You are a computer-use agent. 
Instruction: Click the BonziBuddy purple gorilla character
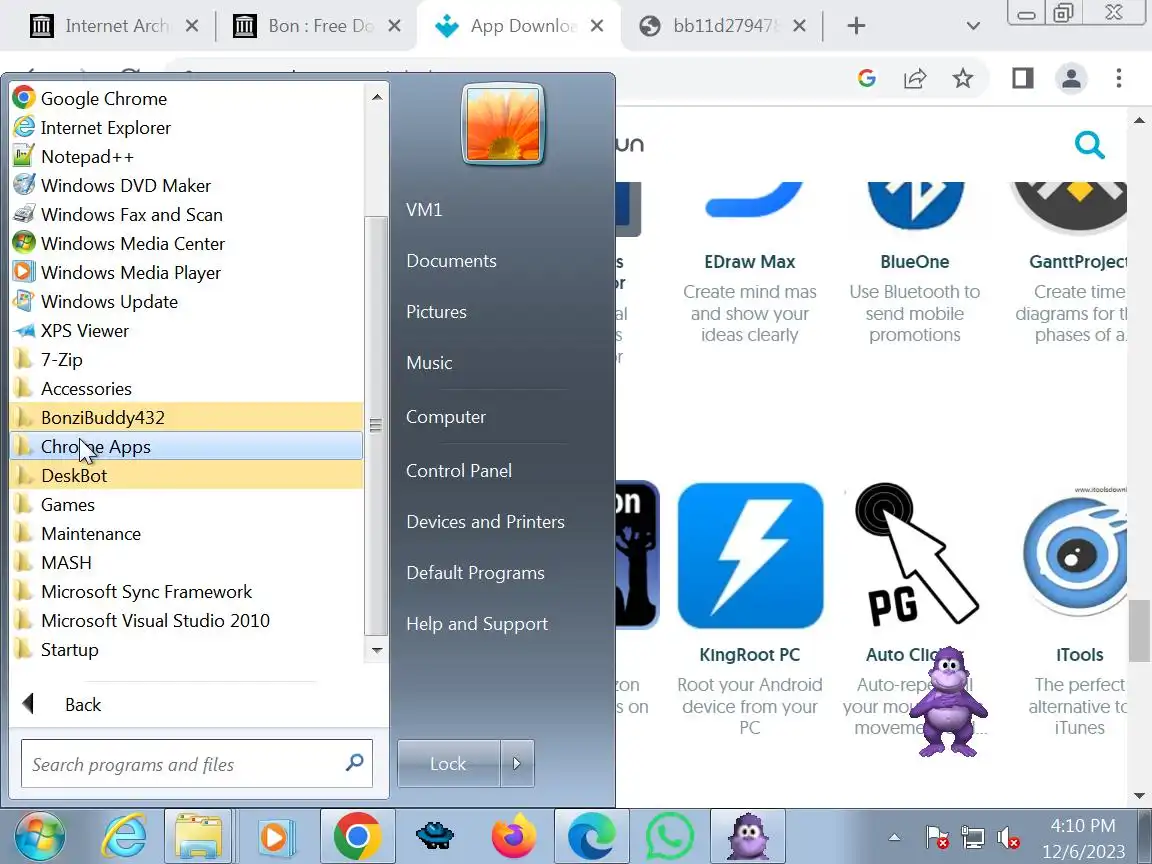948,702
